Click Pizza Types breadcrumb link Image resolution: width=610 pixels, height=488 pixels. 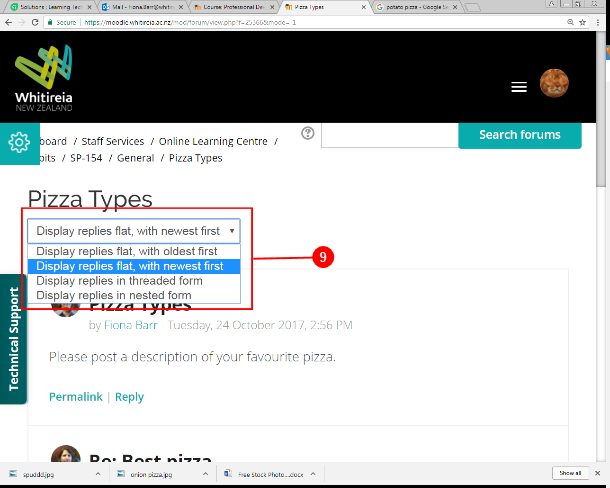(196, 158)
